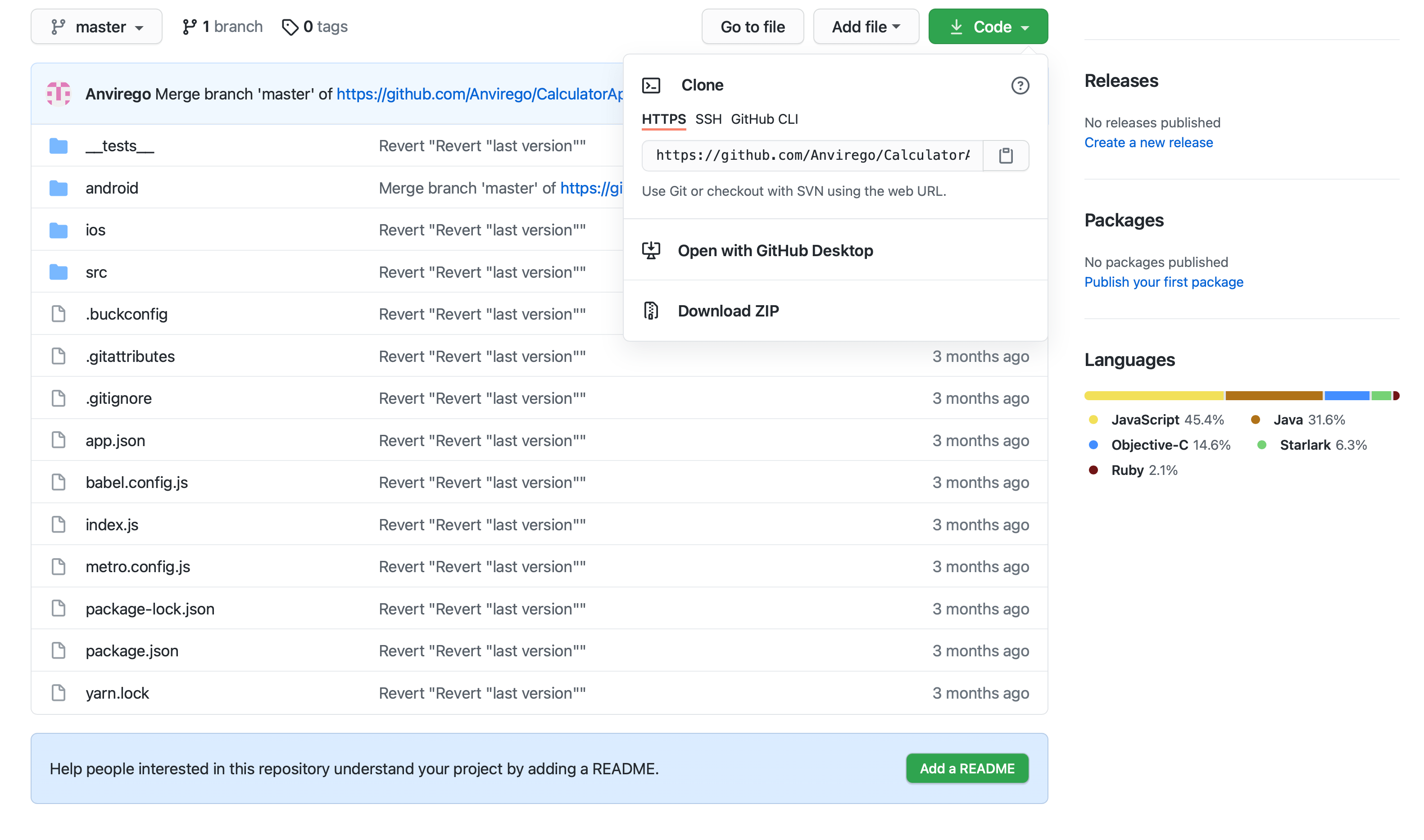1424x840 pixels.
Task: Open the master branch dropdown
Action: (x=96, y=27)
